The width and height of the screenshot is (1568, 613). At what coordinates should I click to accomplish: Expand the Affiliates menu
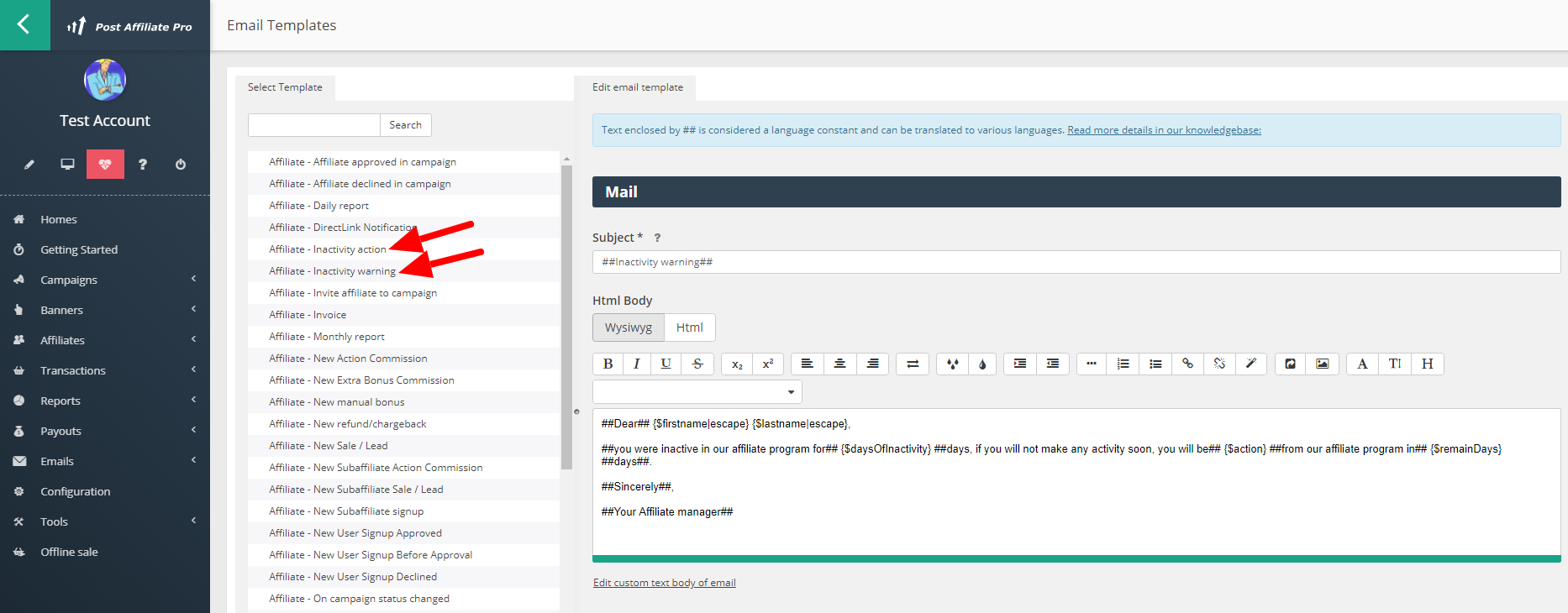[105, 340]
